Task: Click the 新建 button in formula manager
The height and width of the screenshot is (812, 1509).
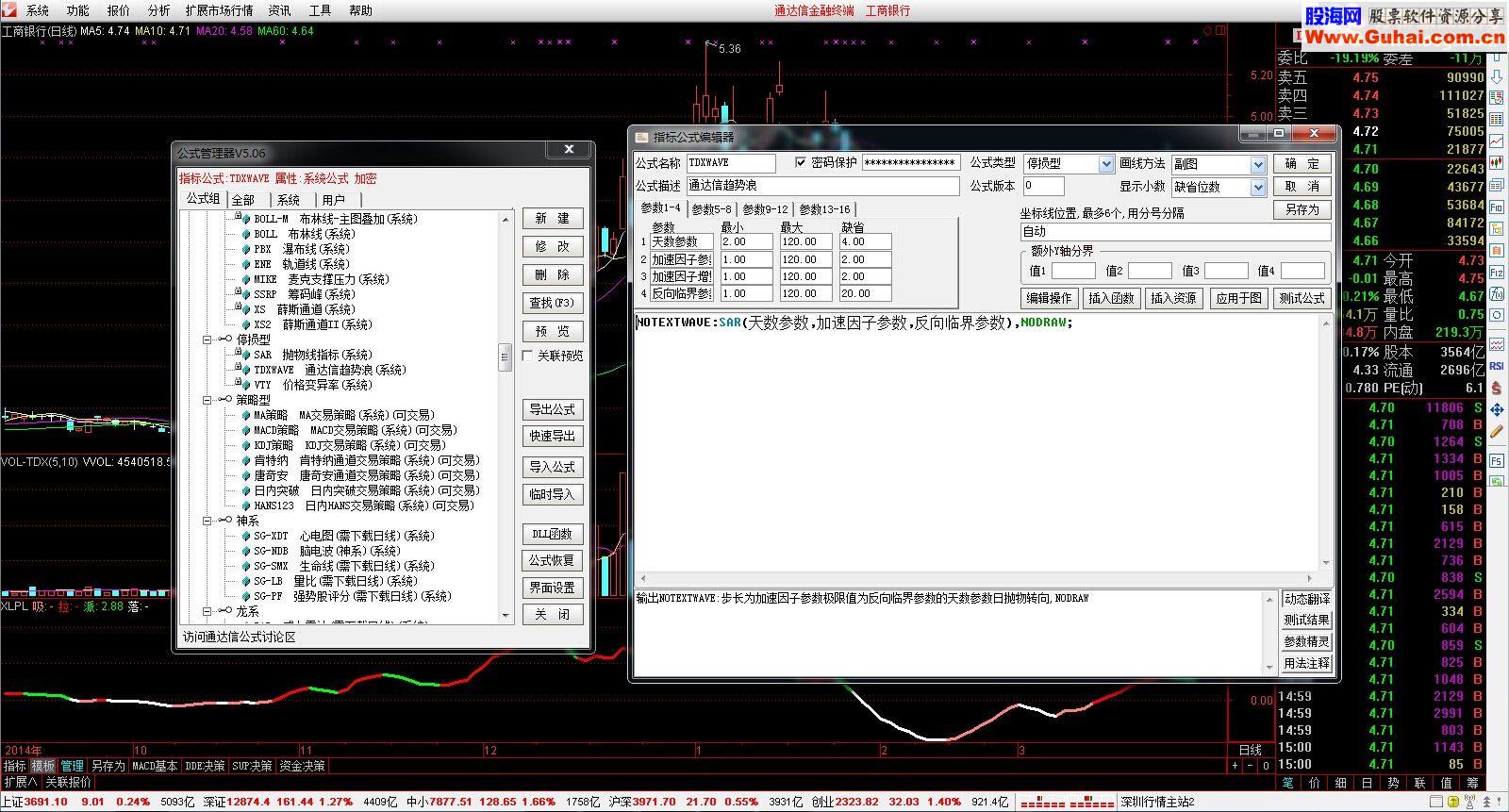Action: 553,218
